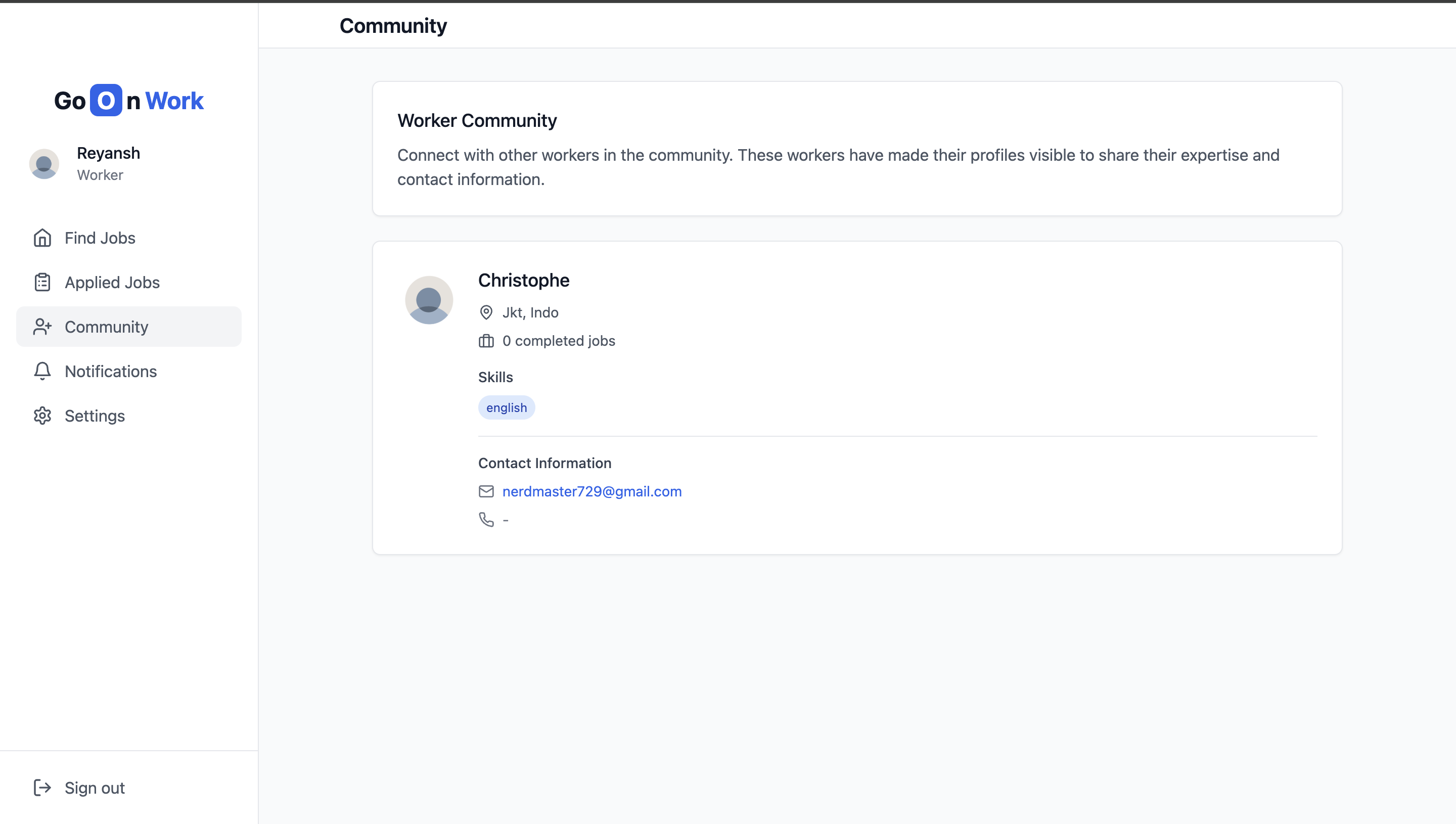
Task: Click the Community people icon in sidebar
Action: pos(42,327)
